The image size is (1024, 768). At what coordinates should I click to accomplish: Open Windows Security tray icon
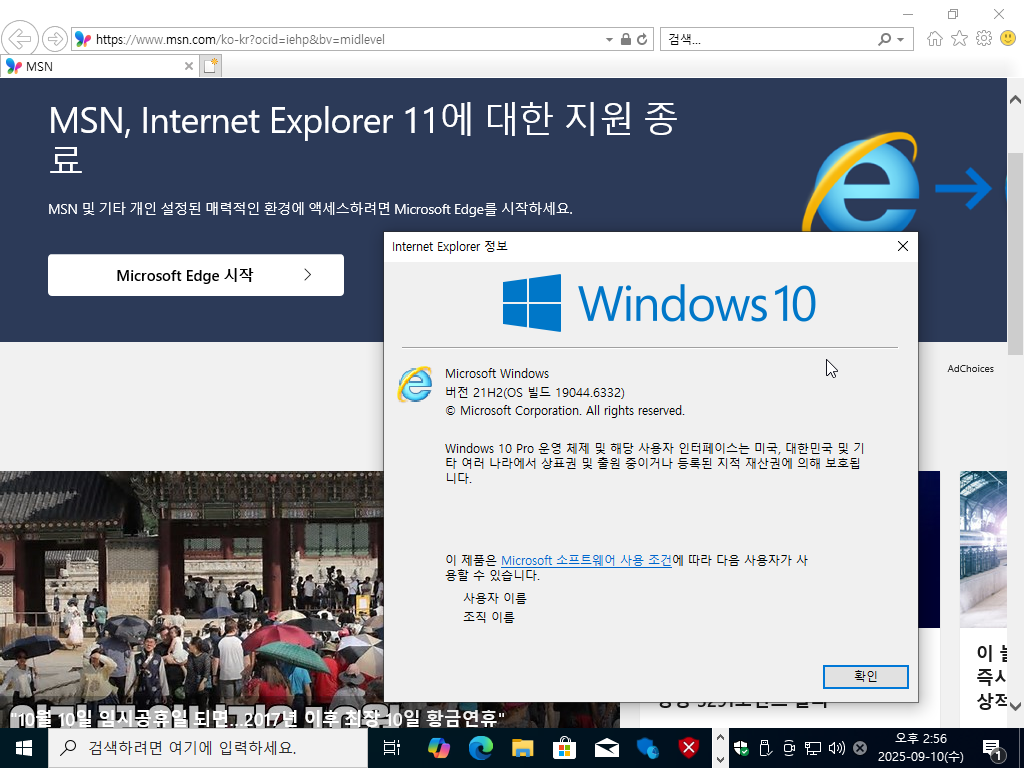click(x=741, y=748)
